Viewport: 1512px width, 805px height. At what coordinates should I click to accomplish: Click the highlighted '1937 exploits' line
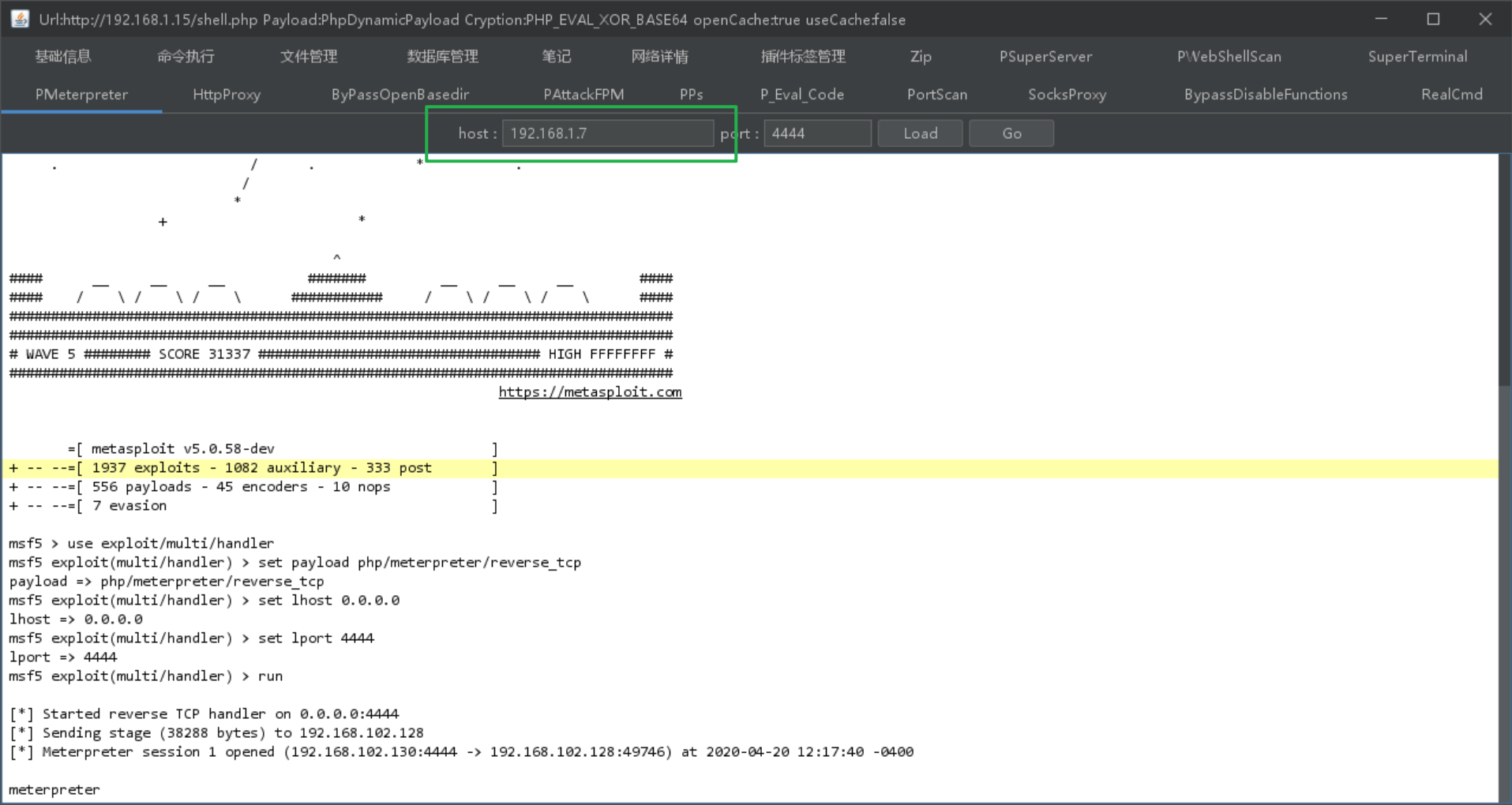click(x=253, y=468)
